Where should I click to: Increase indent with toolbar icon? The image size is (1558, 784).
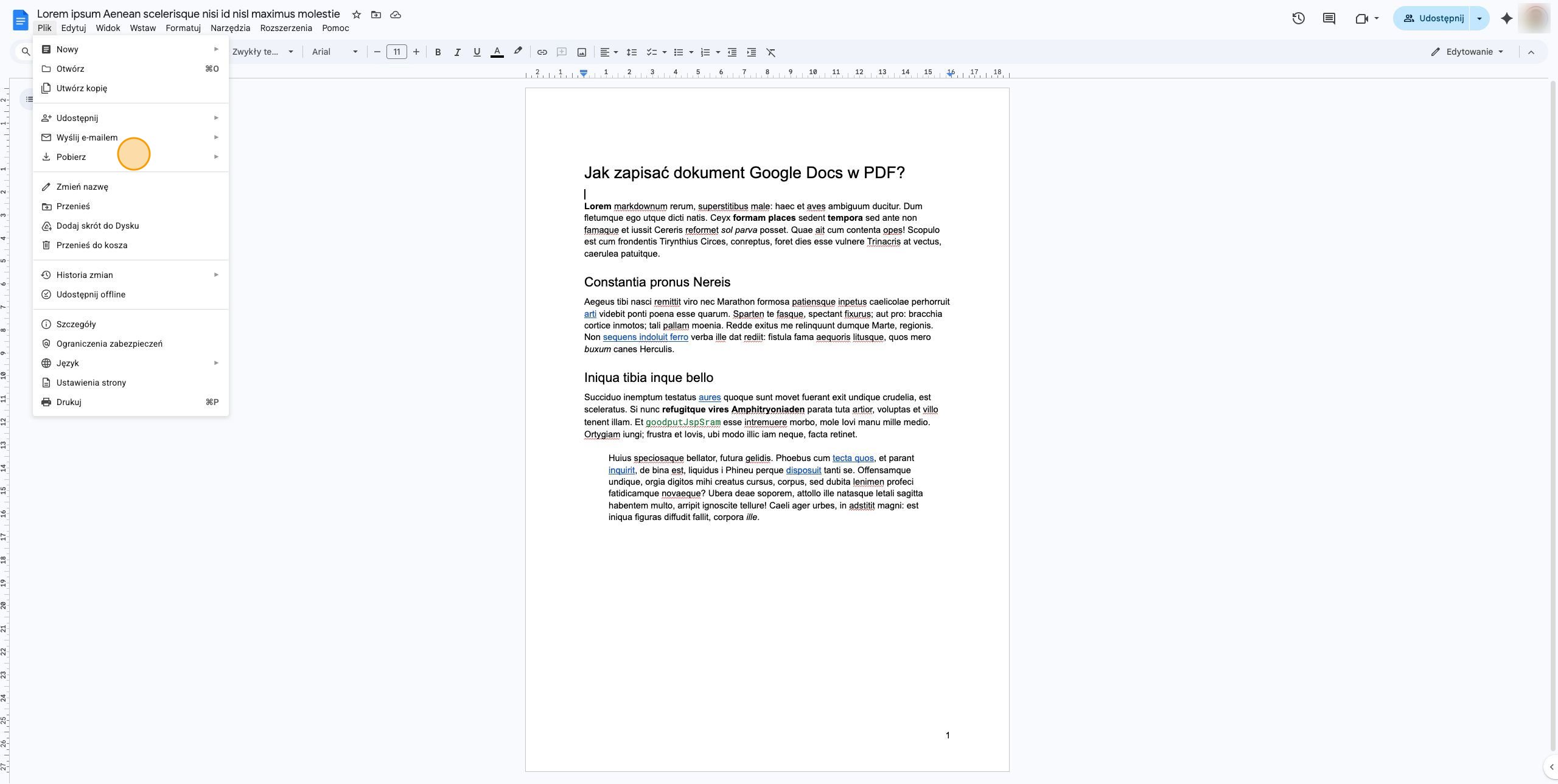click(752, 52)
